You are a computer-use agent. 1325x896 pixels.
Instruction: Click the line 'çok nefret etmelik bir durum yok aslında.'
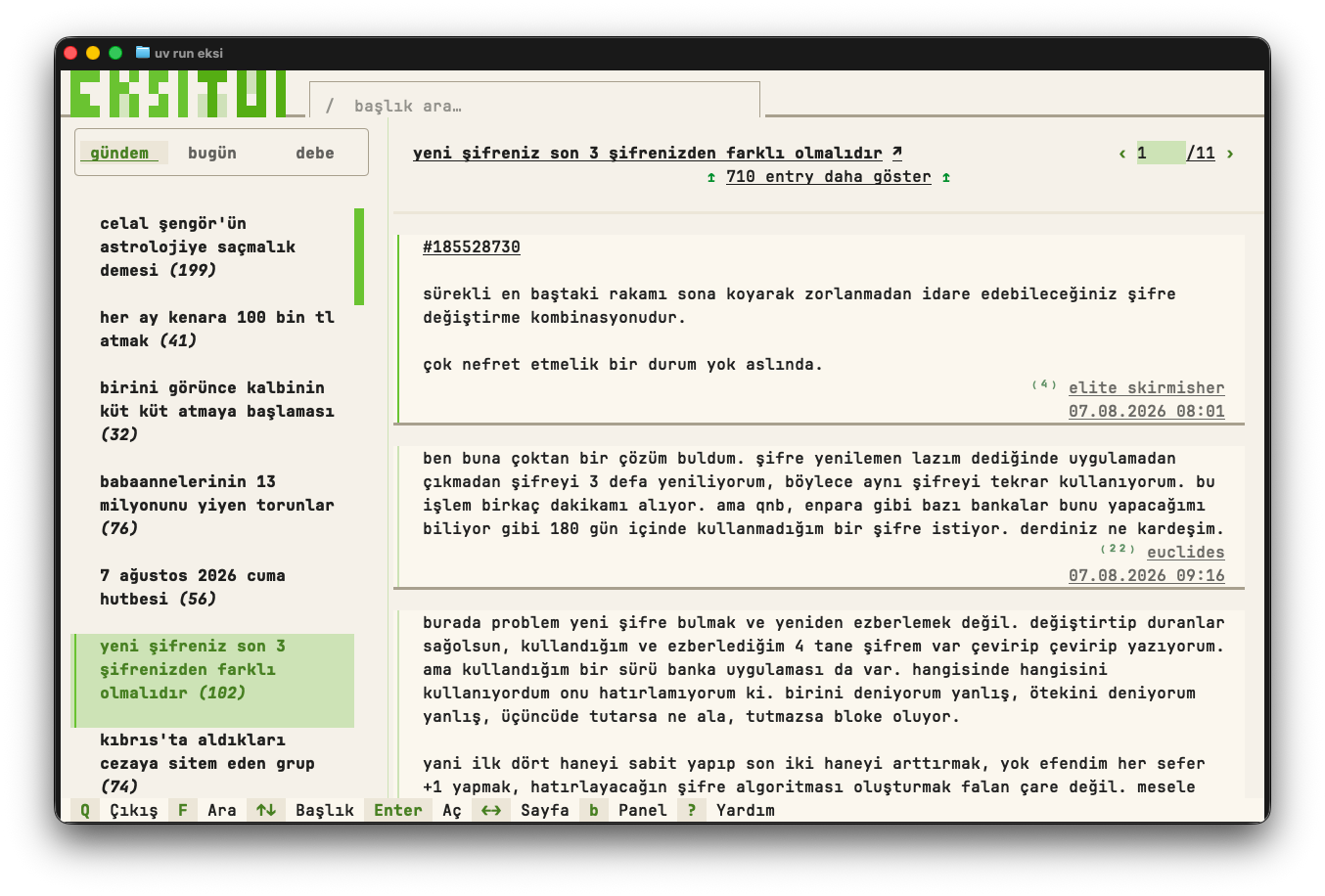point(622,364)
